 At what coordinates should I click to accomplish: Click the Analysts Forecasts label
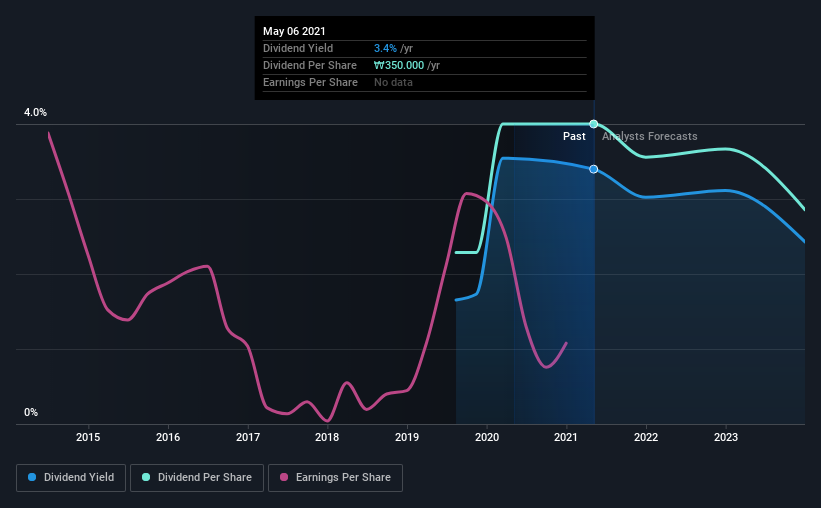coord(649,136)
